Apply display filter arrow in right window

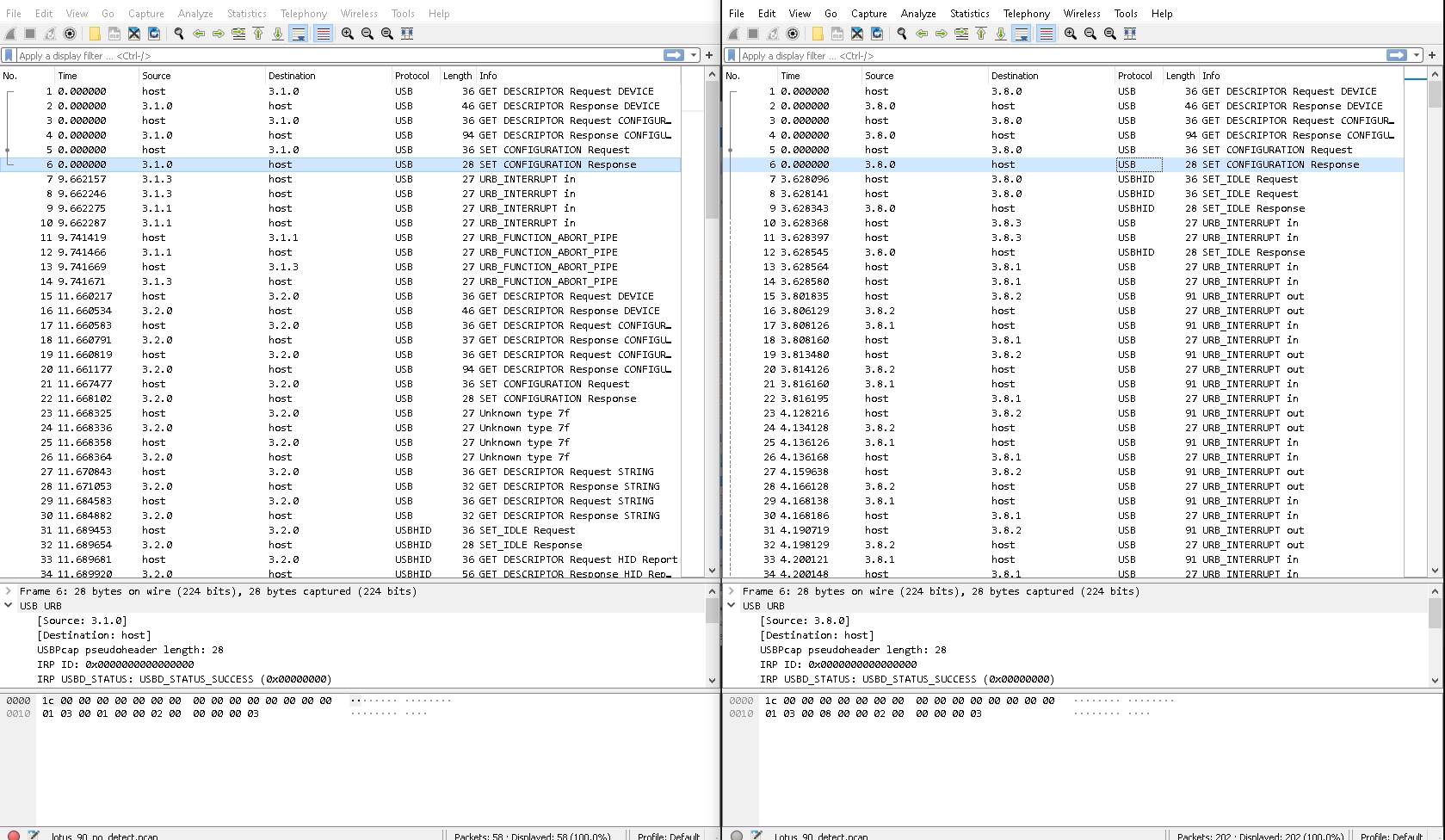(1396, 55)
